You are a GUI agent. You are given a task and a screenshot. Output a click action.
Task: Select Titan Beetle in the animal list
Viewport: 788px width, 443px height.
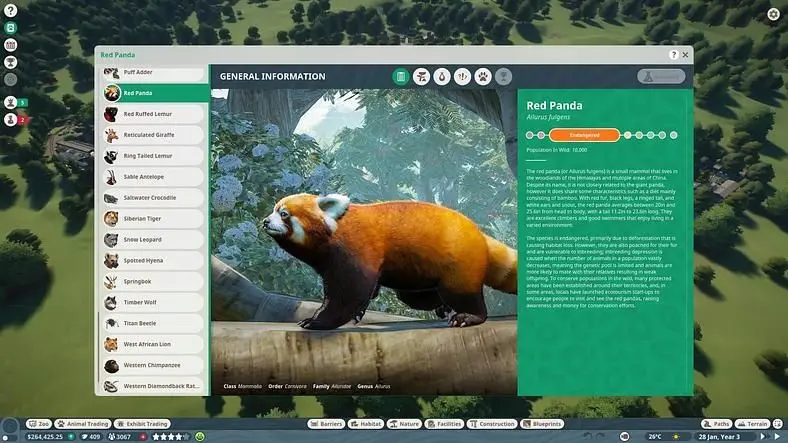coord(153,323)
